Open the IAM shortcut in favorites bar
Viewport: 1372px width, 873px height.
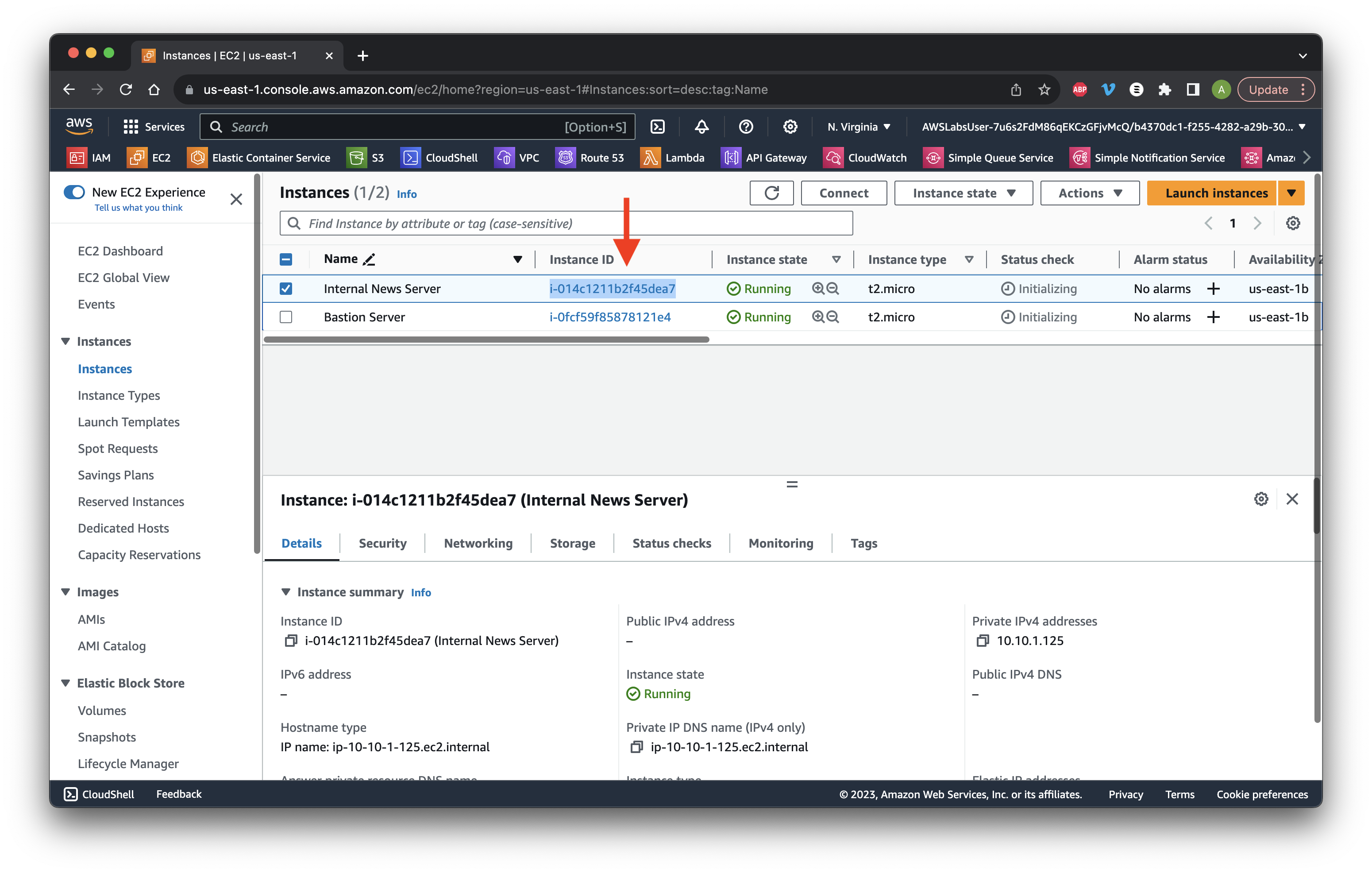89,158
